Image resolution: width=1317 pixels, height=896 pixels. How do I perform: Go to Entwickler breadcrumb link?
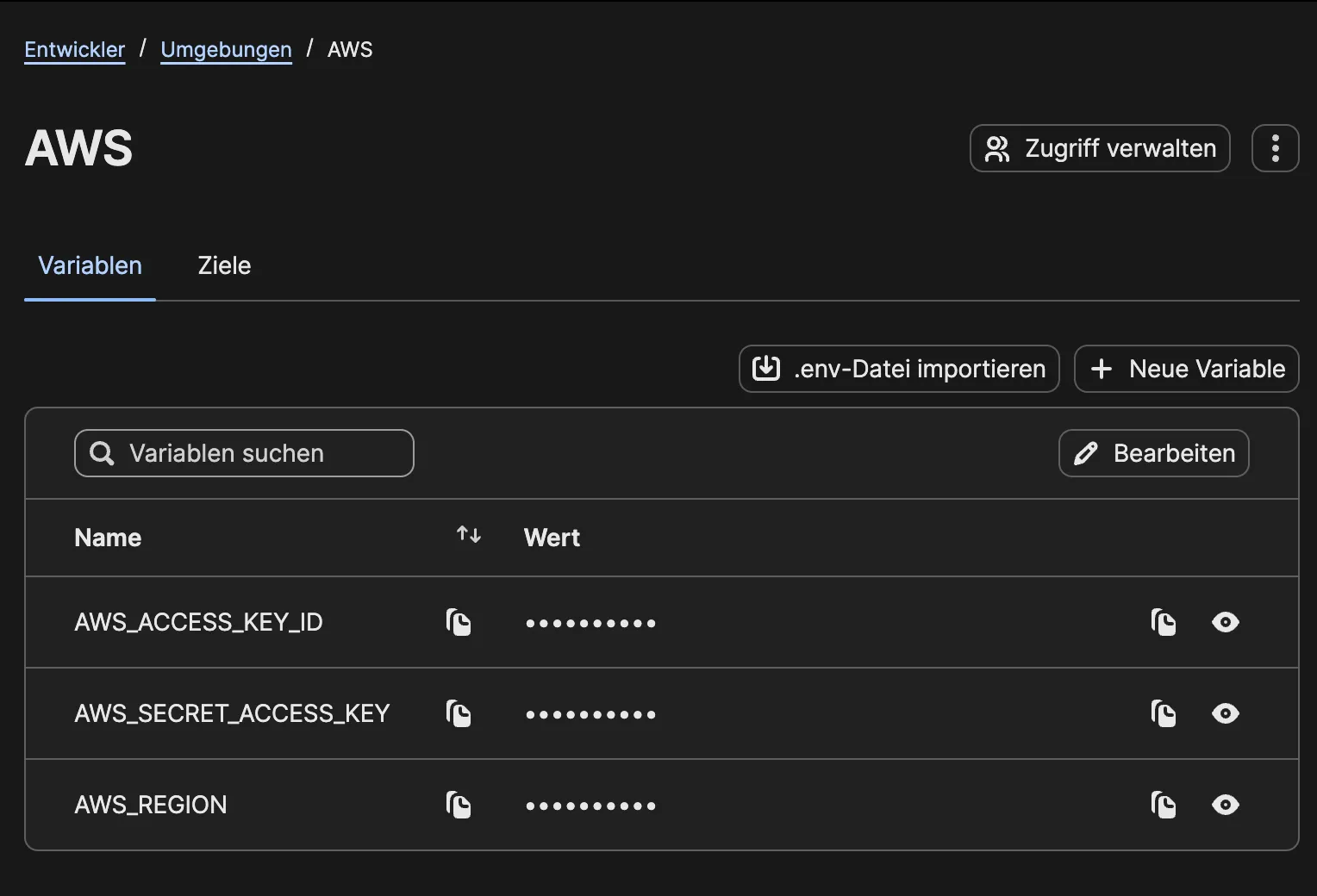[75, 50]
